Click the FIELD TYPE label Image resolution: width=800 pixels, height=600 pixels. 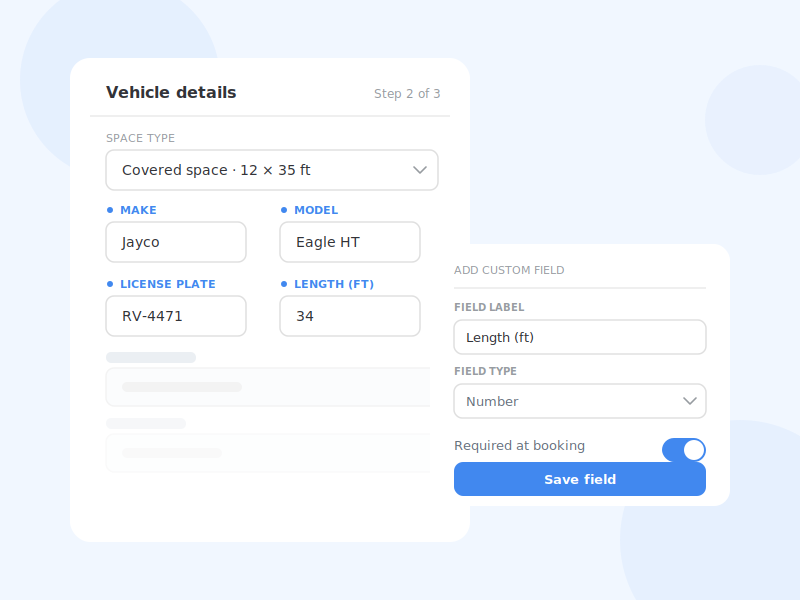(485, 371)
